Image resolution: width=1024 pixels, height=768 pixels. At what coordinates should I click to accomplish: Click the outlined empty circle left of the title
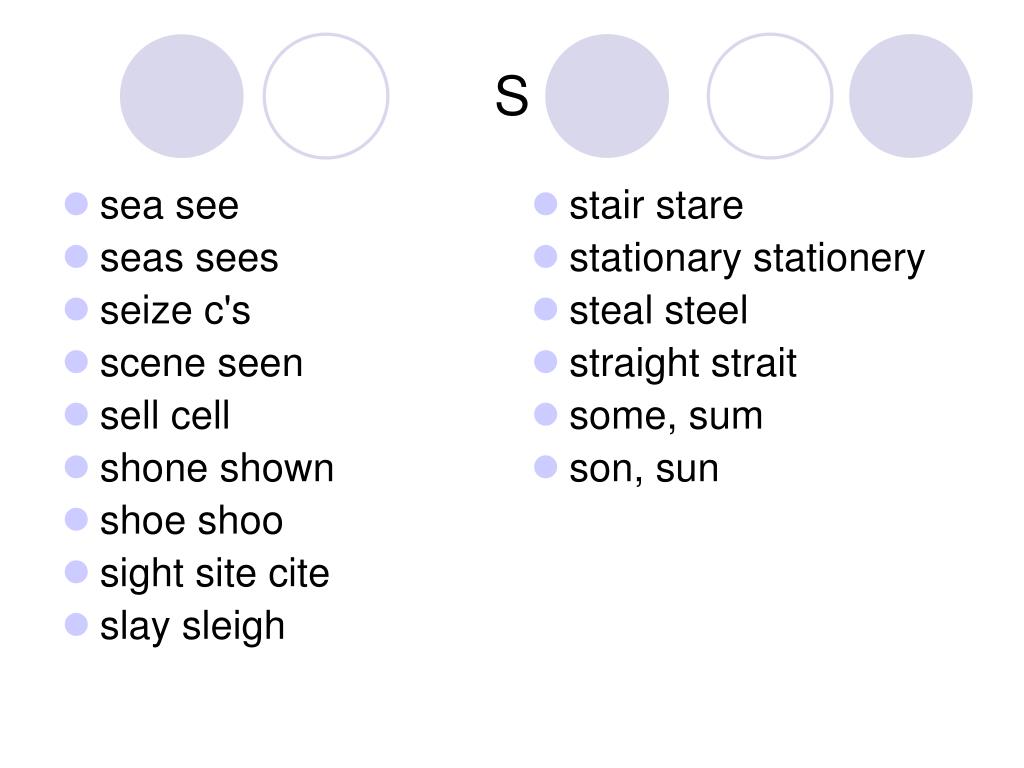click(326, 96)
